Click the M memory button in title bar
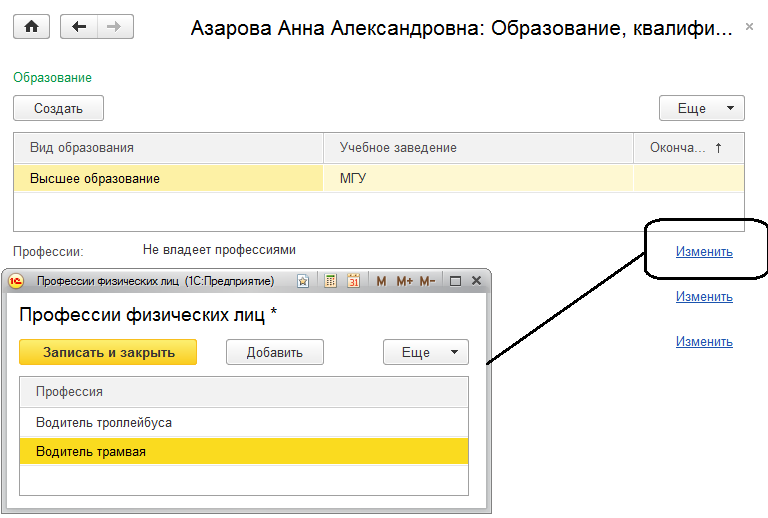 pos(381,282)
